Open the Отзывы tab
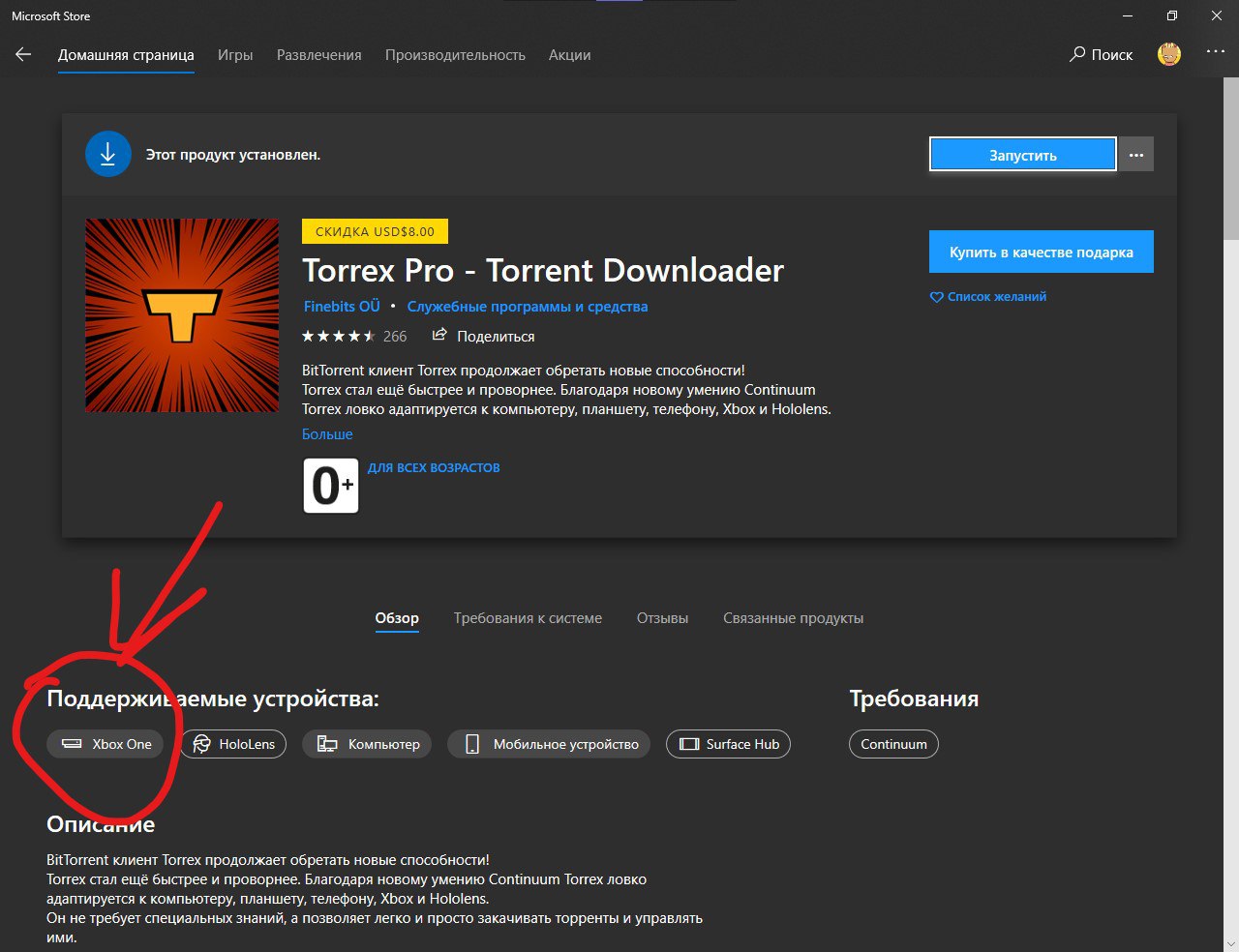Viewport: 1239px width, 952px height. click(x=662, y=618)
